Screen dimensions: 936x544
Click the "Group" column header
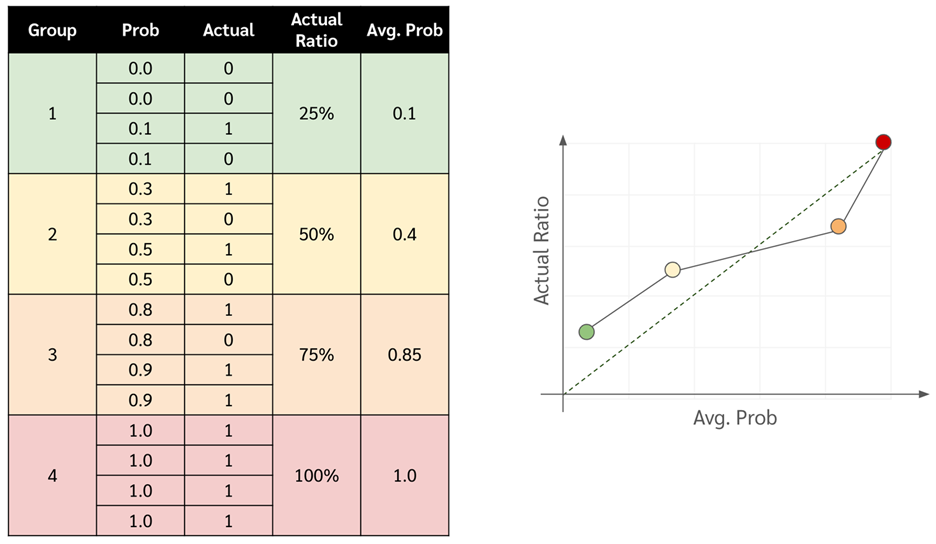click(x=52, y=30)
